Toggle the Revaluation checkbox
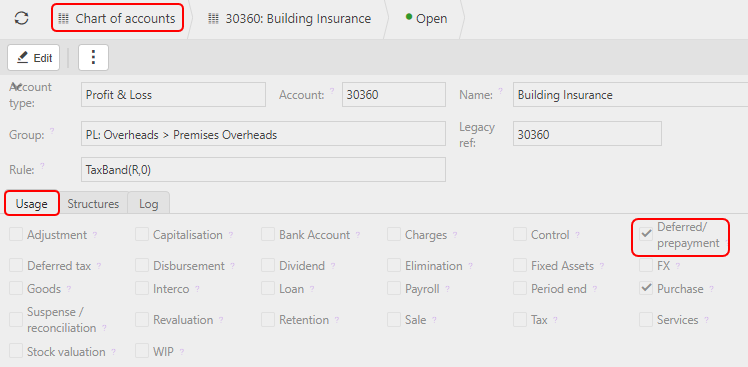 click(142, 319)
